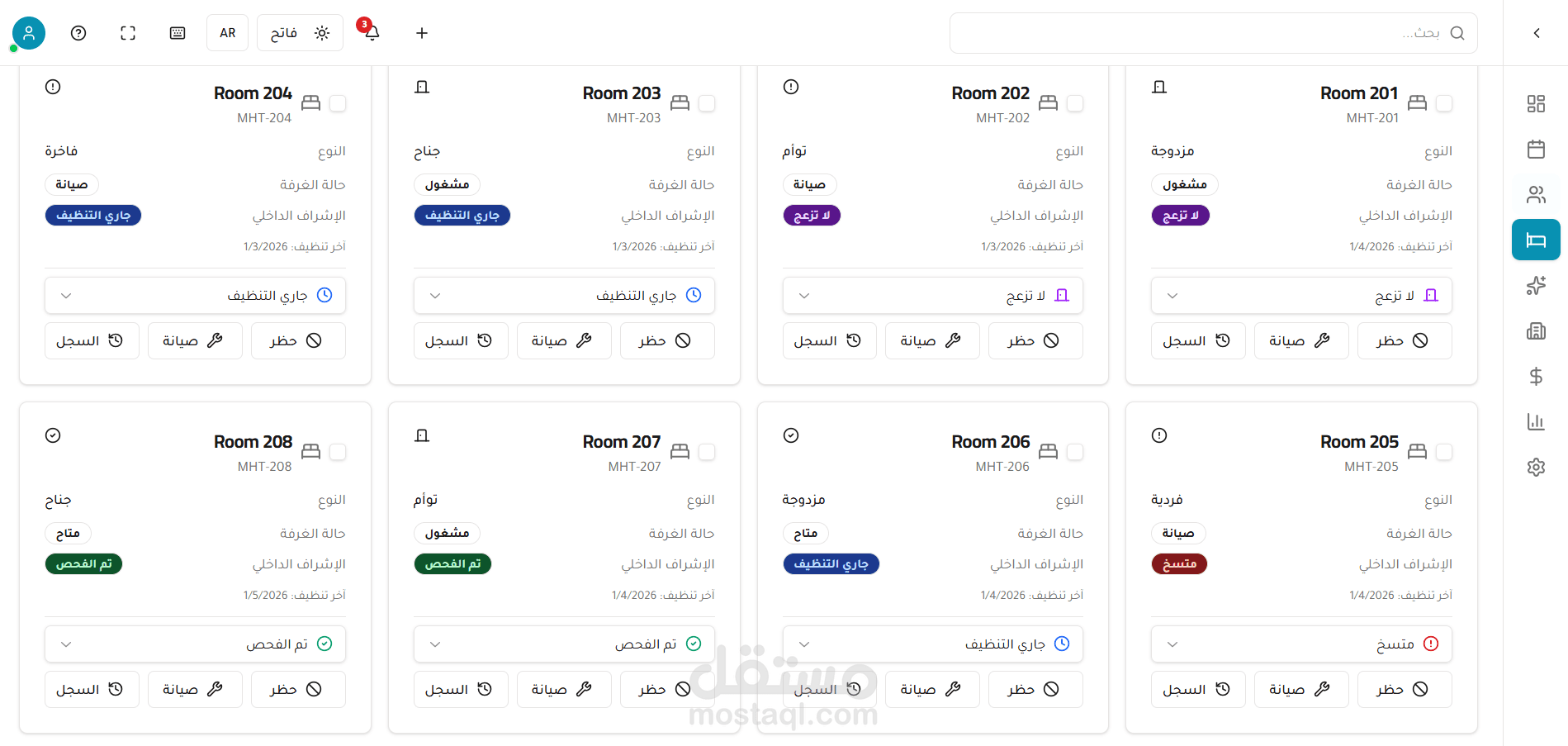Viewport: 1568px width, 746px height.
Task: Open notifications via the bell with badge 3
Action: click(371, 33)
